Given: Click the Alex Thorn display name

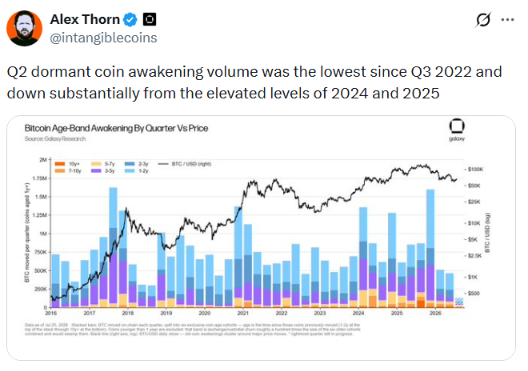Looking at the screenshot, I should tap(85, 20).
